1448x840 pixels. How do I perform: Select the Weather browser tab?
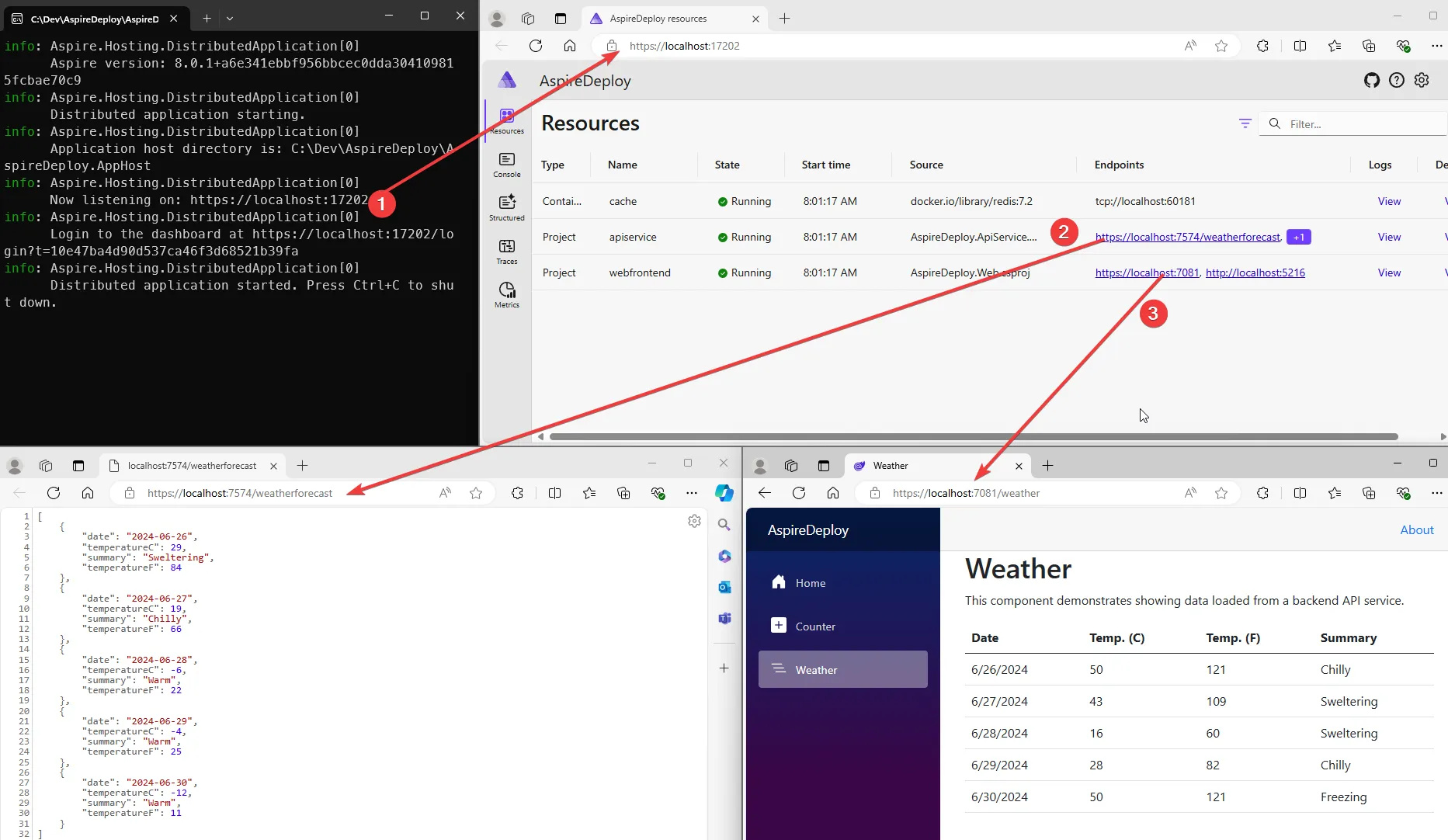[937, 466]
